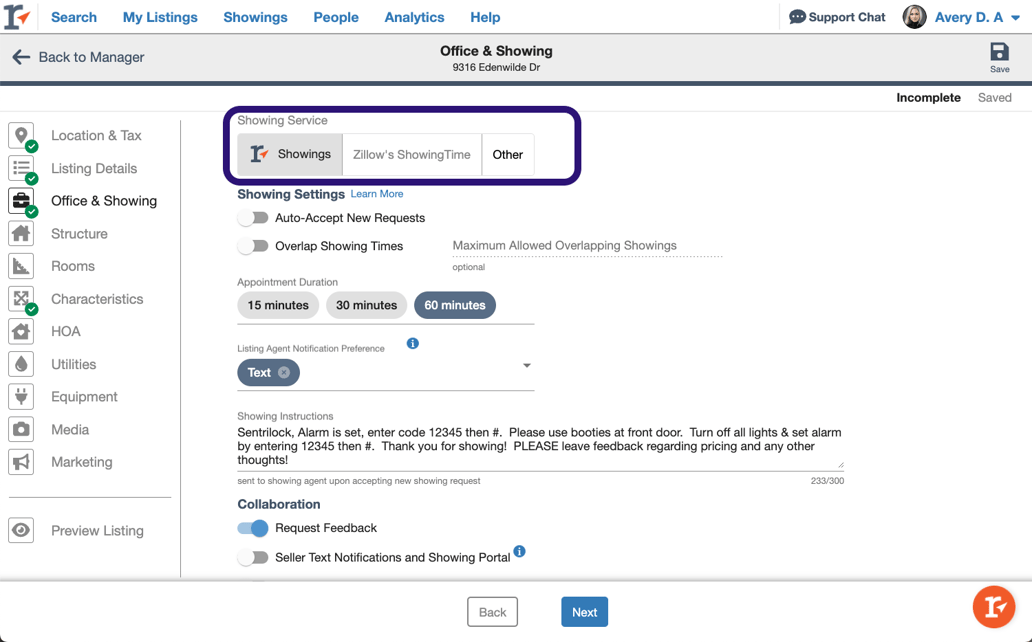Click the Marketing megaphone icon

(x=22, y=462)
